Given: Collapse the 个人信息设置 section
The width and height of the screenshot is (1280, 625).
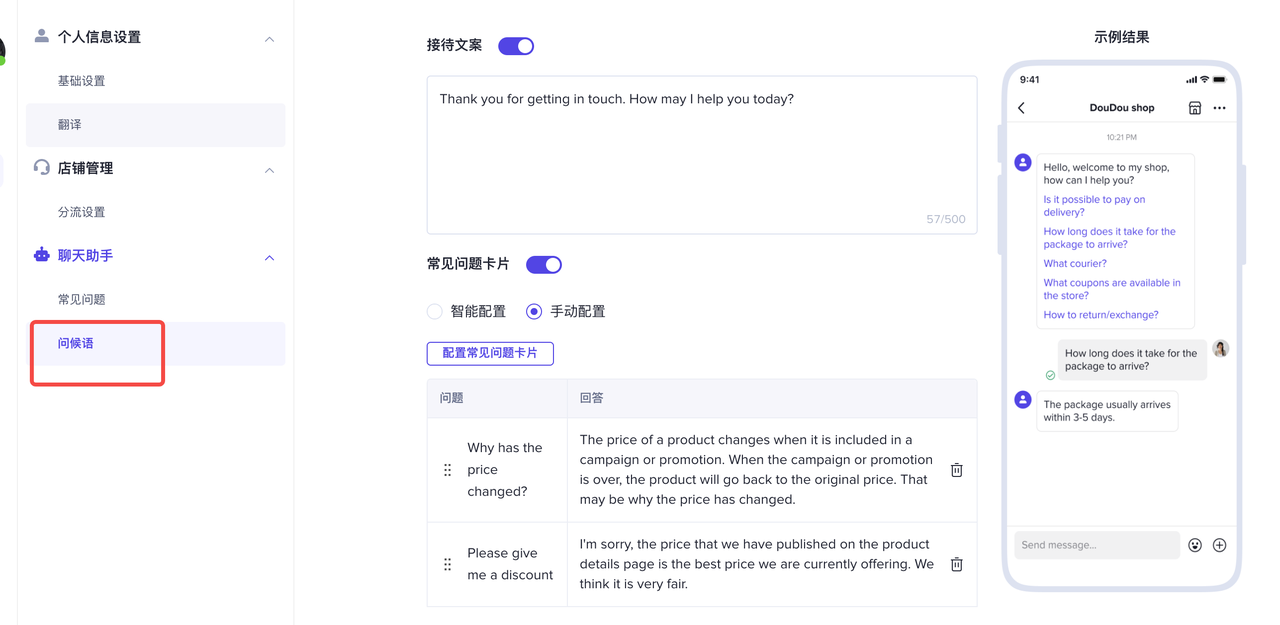Looking at the screenshot, I should [x=269, y=39].
